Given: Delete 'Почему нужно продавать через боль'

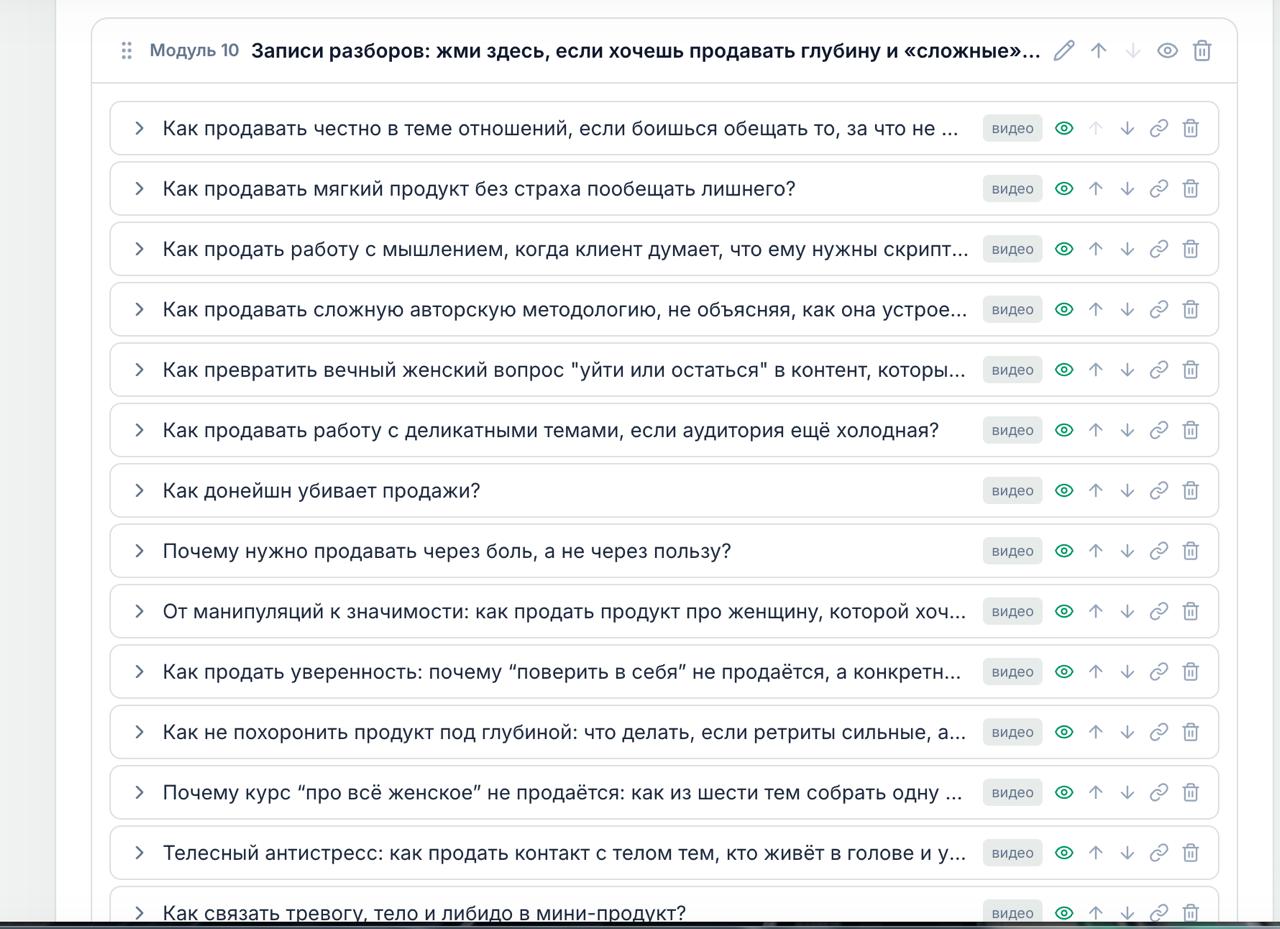Looking at the screenshot, I should tap(1190, 551).
